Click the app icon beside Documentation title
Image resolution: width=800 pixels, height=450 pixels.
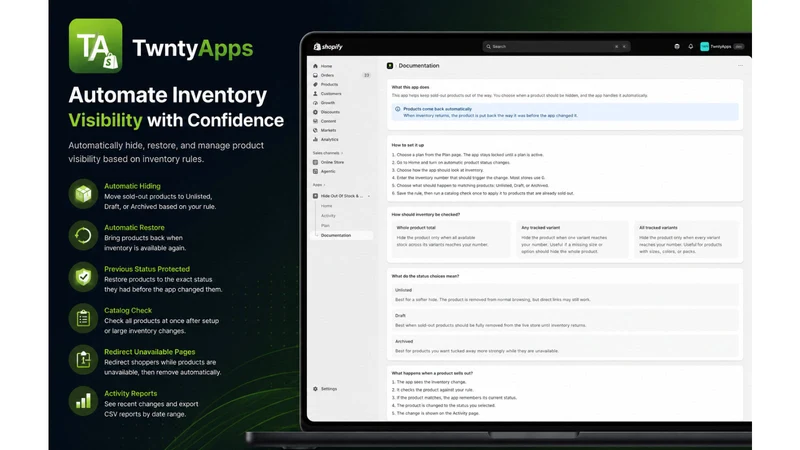coord(390,66)
